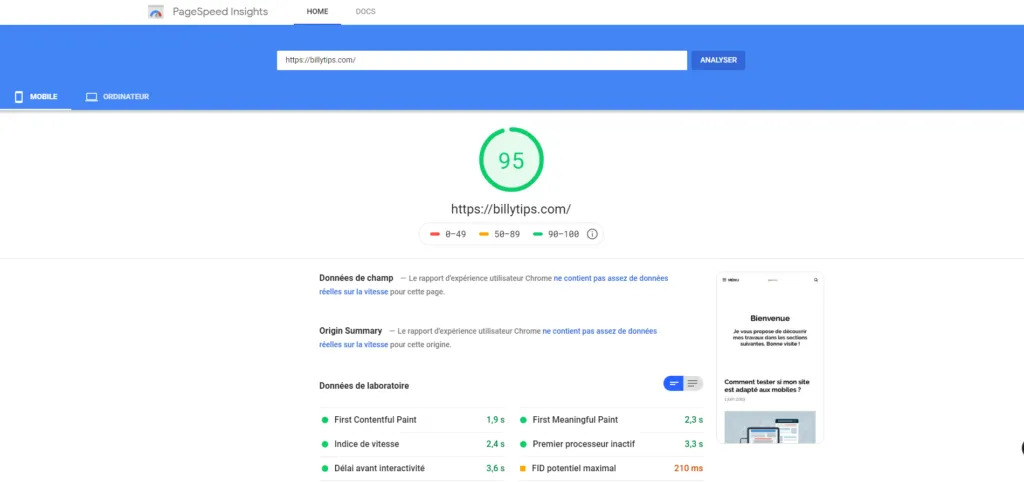1024x482 pixels.
Task: Click the mobile phone icon tab
Action: (x=19, y=97)
